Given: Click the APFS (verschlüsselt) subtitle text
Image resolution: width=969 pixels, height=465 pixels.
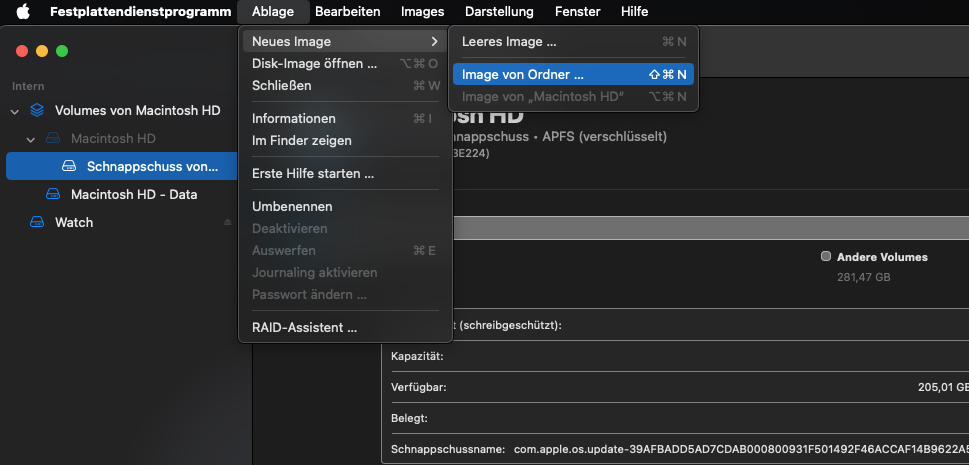Looking at the screenshot, I should [x=604, y=137].
